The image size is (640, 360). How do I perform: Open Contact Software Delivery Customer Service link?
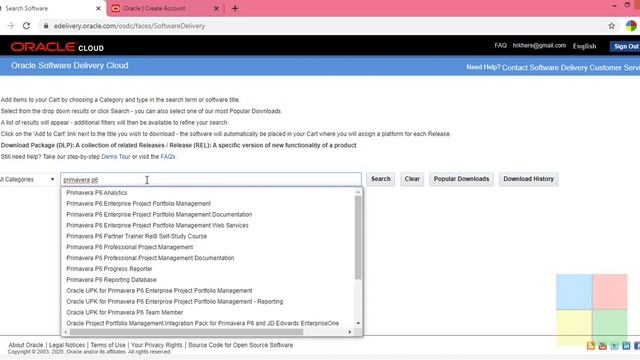[571, 68]
